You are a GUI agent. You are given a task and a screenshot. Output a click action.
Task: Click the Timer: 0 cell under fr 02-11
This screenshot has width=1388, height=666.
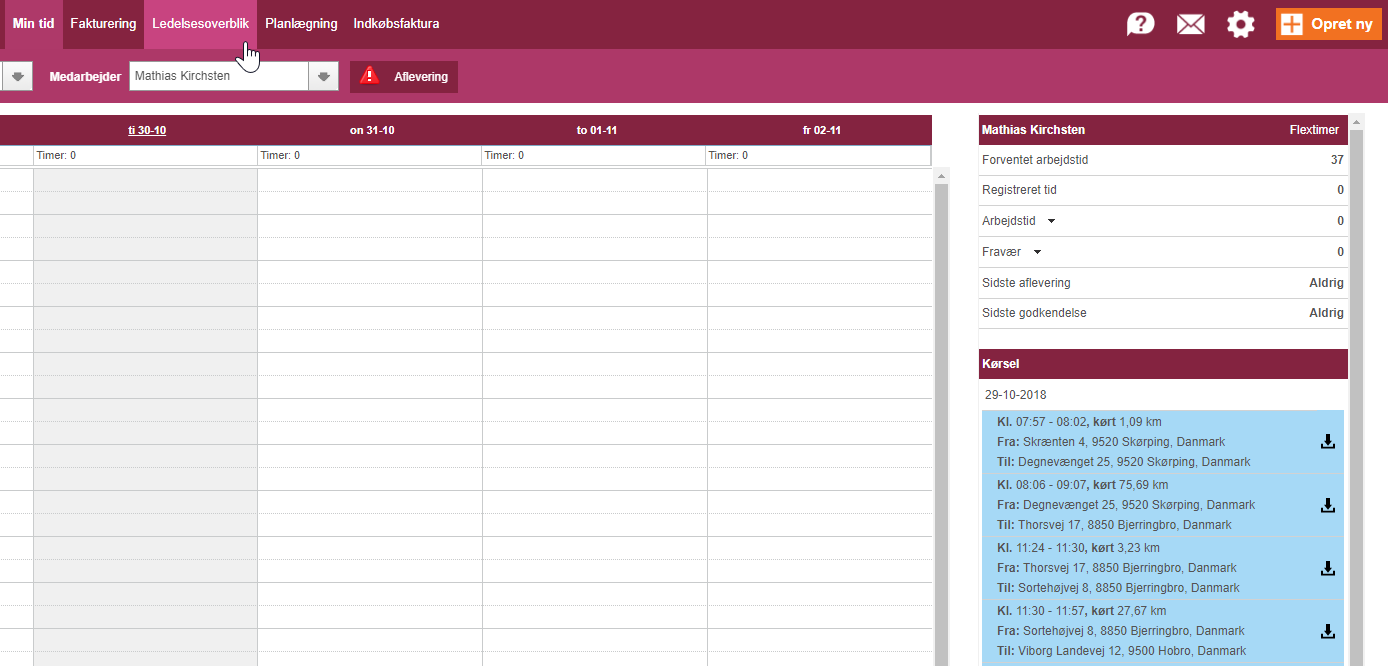click(818, 156)
